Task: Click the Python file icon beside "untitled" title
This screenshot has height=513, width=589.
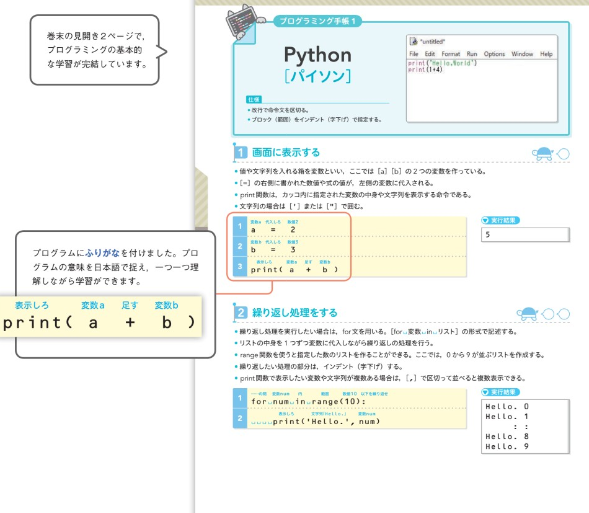Action: coord(414,41)
